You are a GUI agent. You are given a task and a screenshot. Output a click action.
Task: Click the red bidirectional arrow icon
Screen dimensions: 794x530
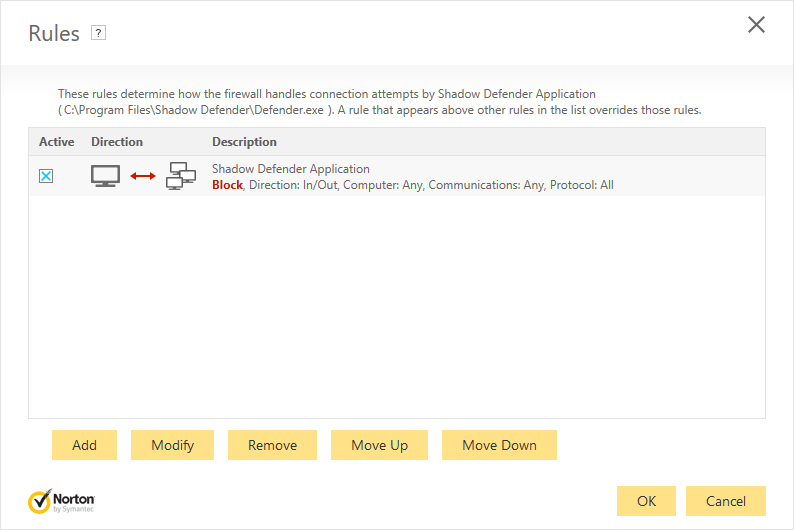pyautogui.click(x=143, y=176)
